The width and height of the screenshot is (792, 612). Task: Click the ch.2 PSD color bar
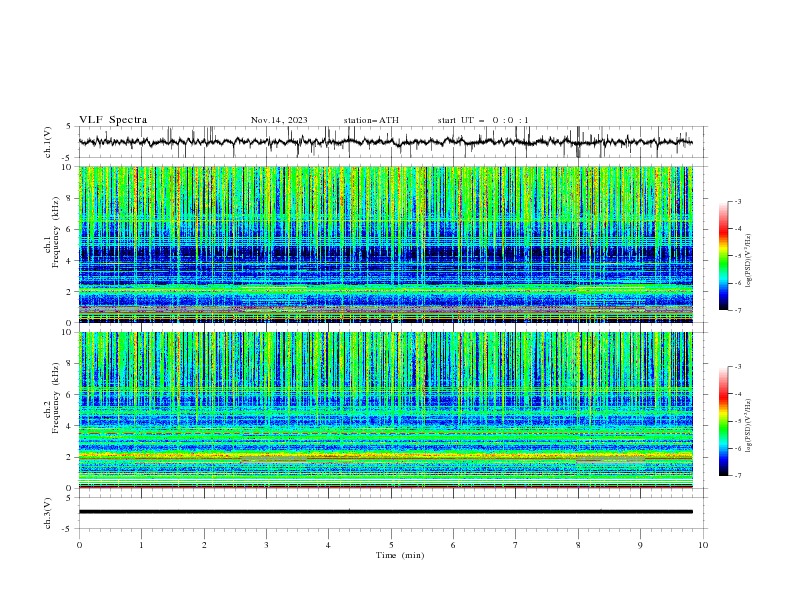723,421
